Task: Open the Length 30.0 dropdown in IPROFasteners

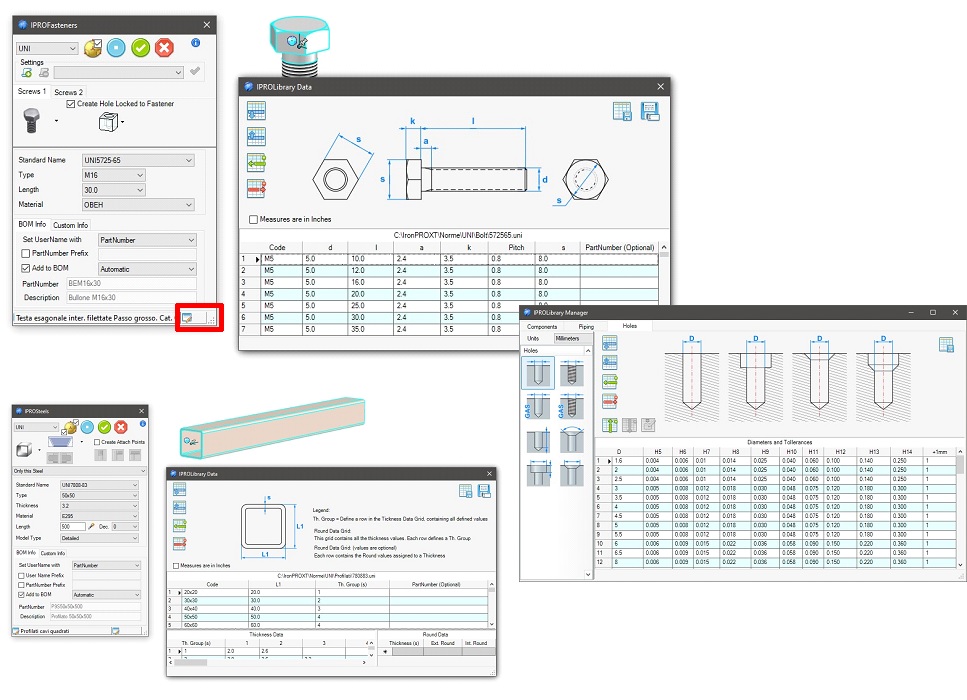Action: [x=113, y=190]
